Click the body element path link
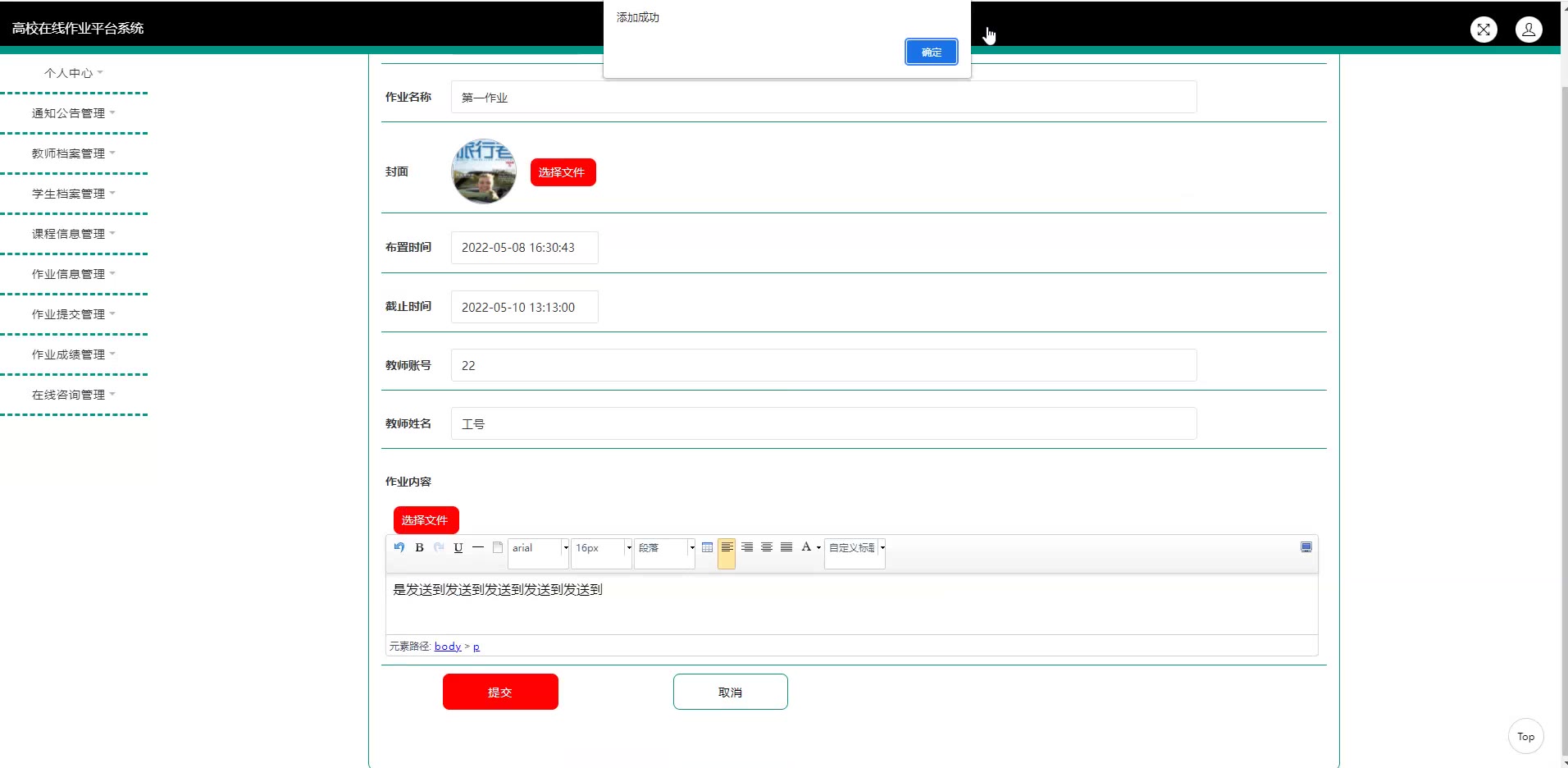The height and width of the screenshot is (768, 1568). (x=448, y=647)
